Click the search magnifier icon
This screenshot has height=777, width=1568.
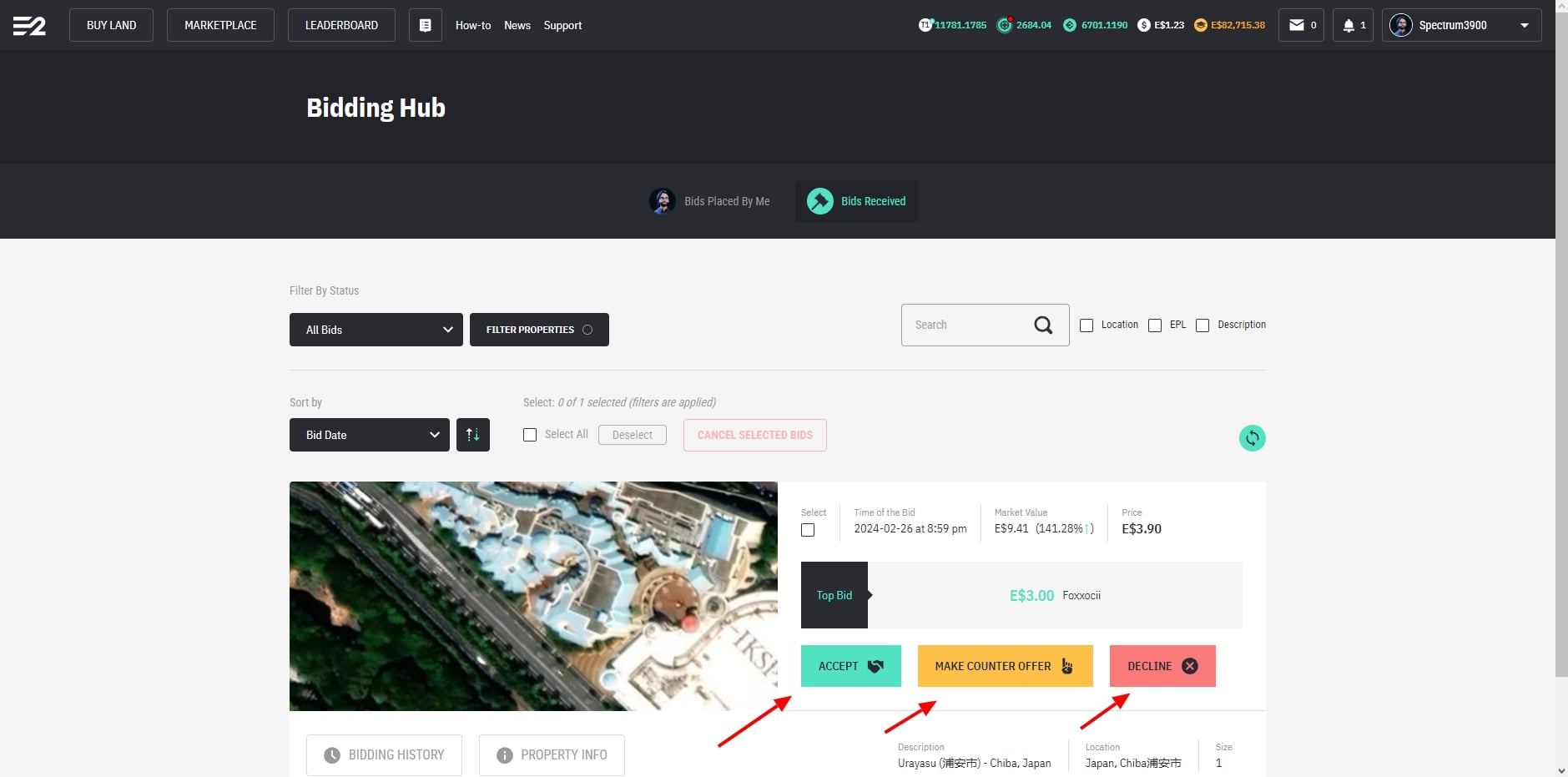coord(1043,325)
